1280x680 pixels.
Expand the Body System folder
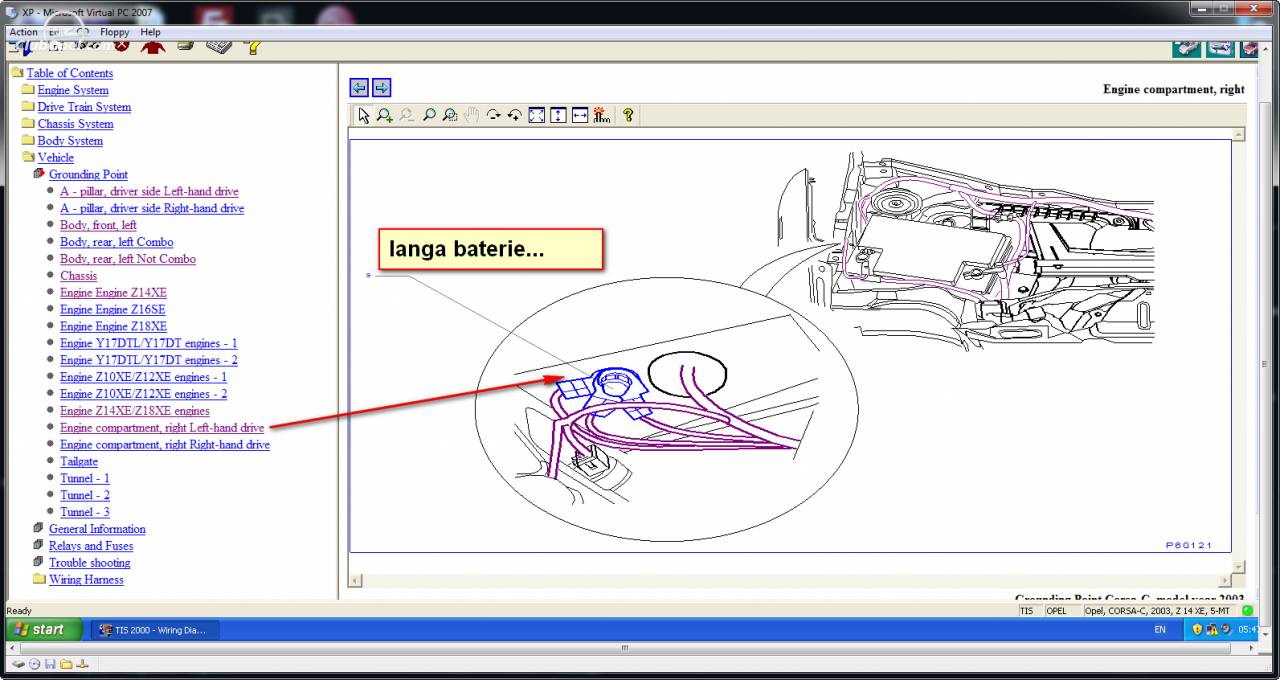(x=28, y=141)
